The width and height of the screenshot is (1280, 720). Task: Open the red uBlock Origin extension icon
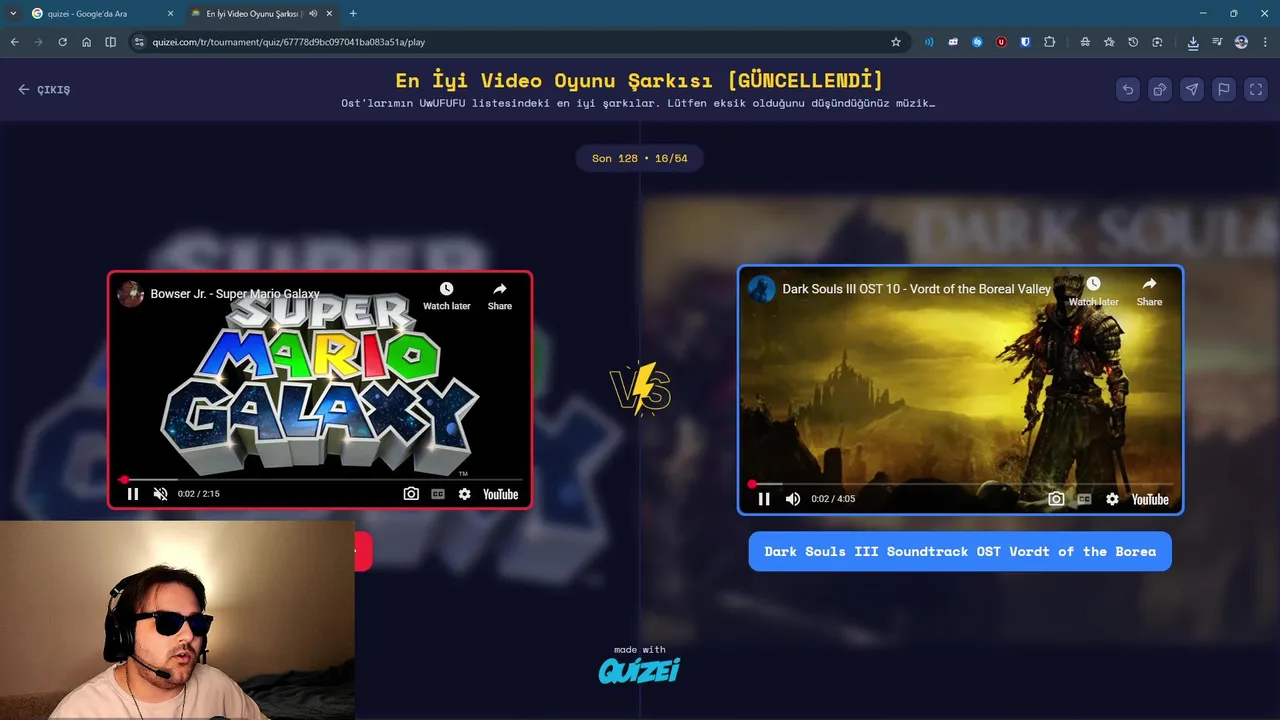(x=1001, y=42)
